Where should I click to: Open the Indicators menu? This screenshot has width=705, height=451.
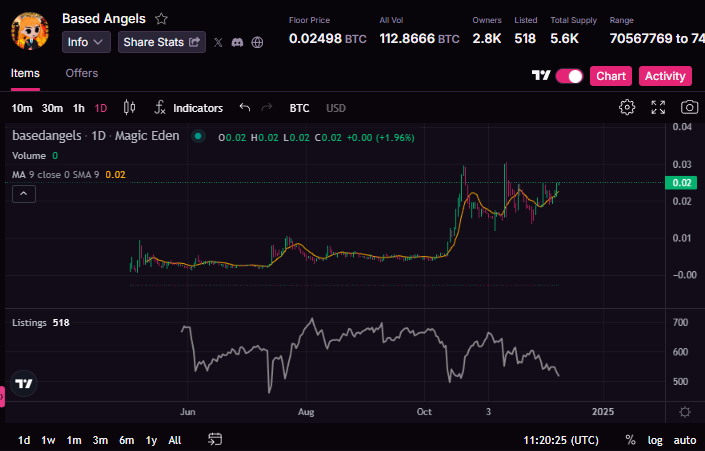189,108
